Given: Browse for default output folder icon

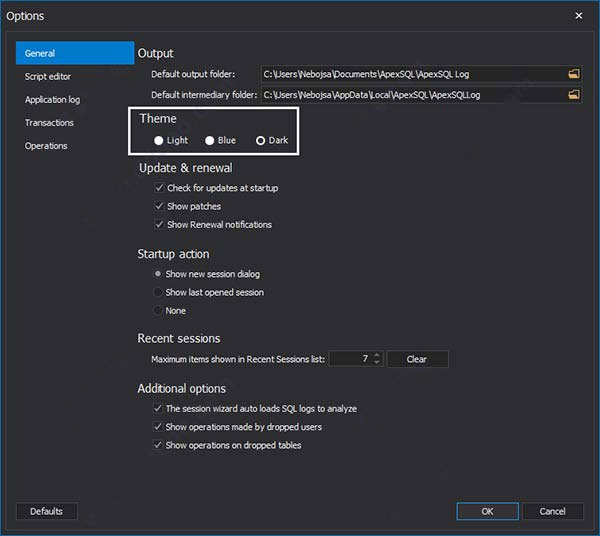Looking at the screenshot, I should 574,74.
